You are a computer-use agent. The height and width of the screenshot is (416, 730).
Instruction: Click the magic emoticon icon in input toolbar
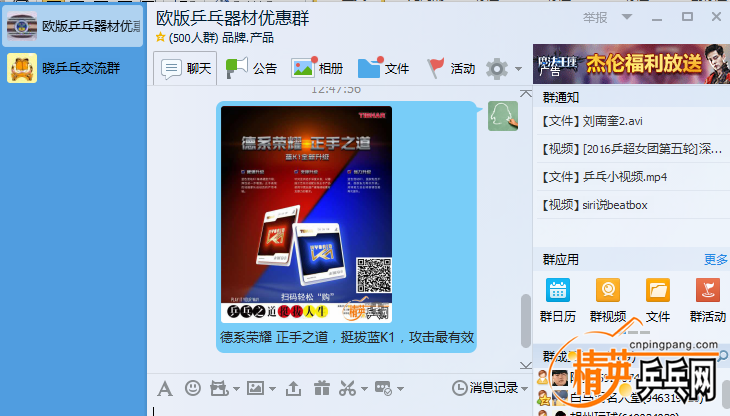point(218,388)
